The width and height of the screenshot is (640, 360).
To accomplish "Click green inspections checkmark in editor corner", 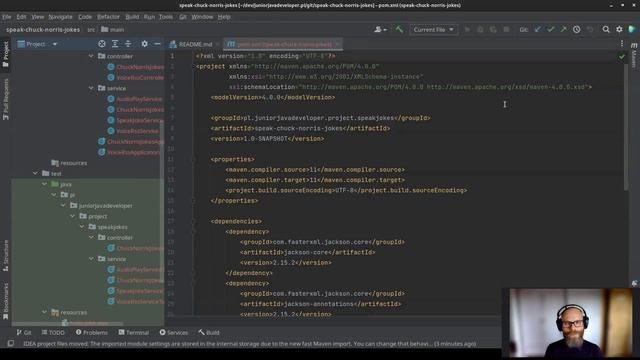I will click(622, 57).
